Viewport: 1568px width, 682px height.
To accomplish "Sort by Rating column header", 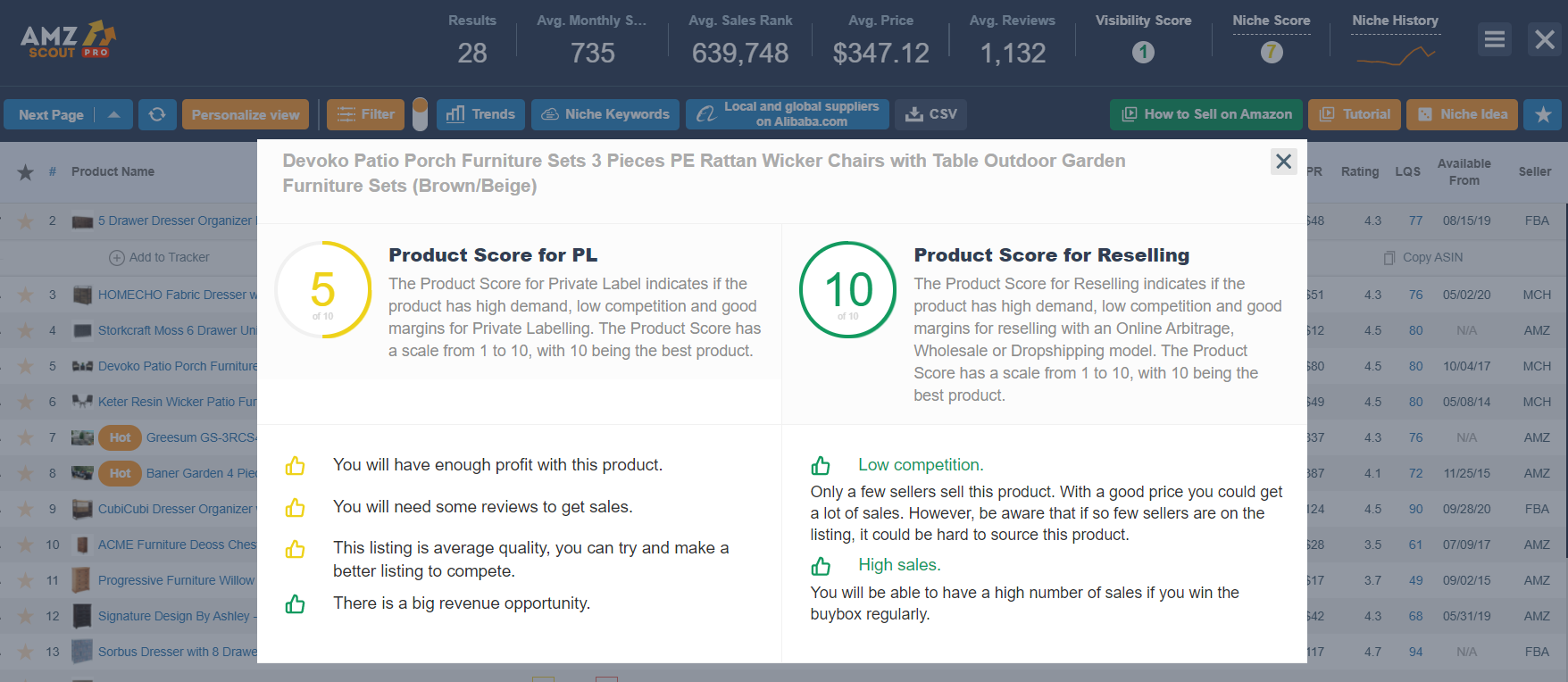I will (x=1359, y=171).
